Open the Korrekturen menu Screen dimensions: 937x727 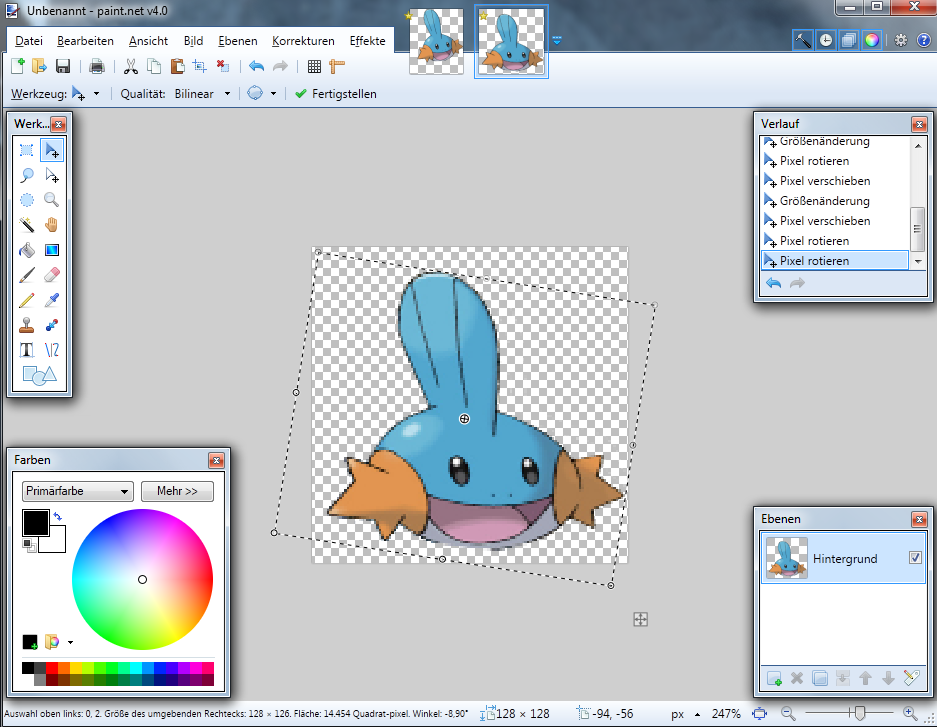[303, 41]
